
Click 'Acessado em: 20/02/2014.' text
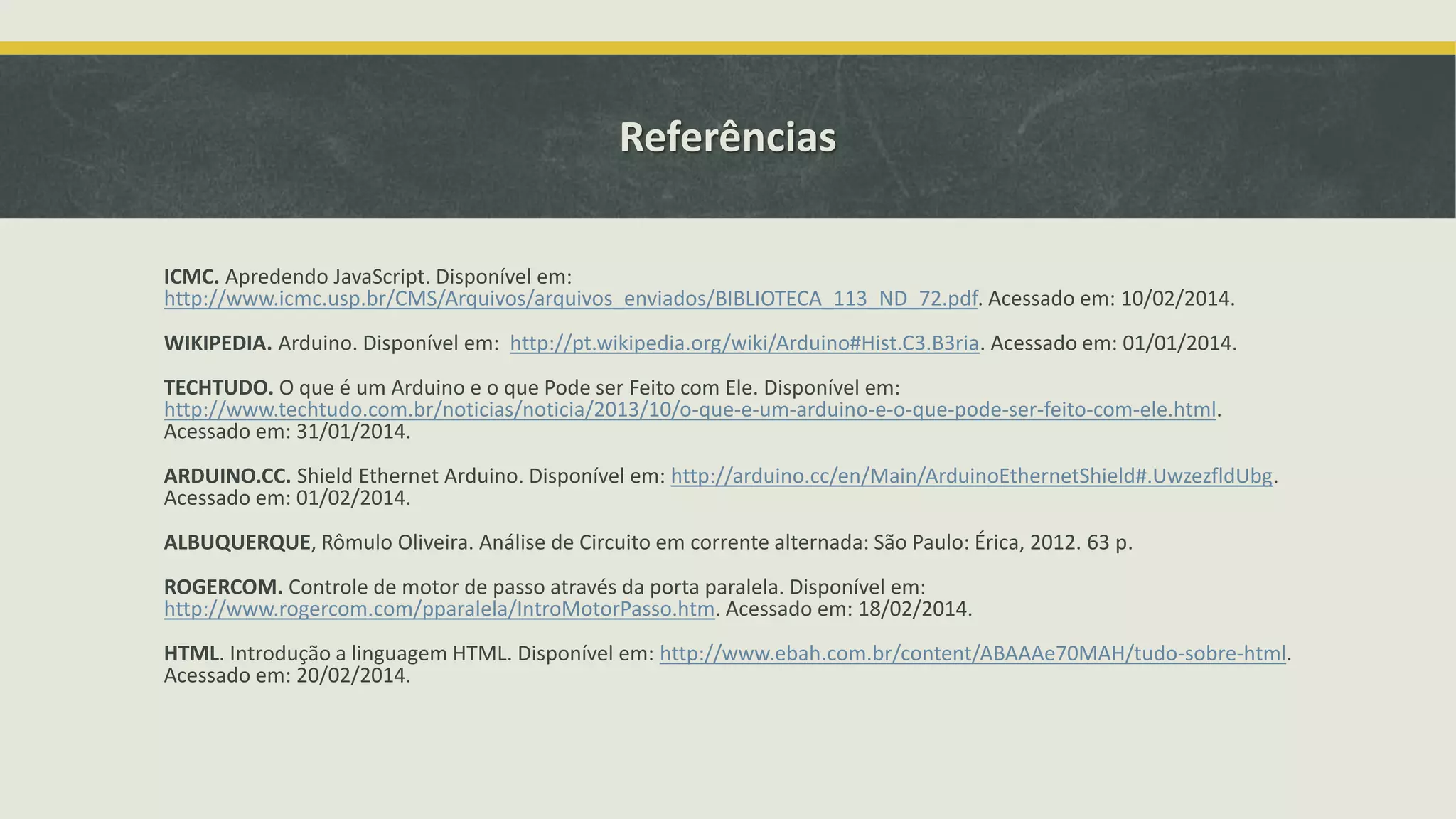pos(287,675)
